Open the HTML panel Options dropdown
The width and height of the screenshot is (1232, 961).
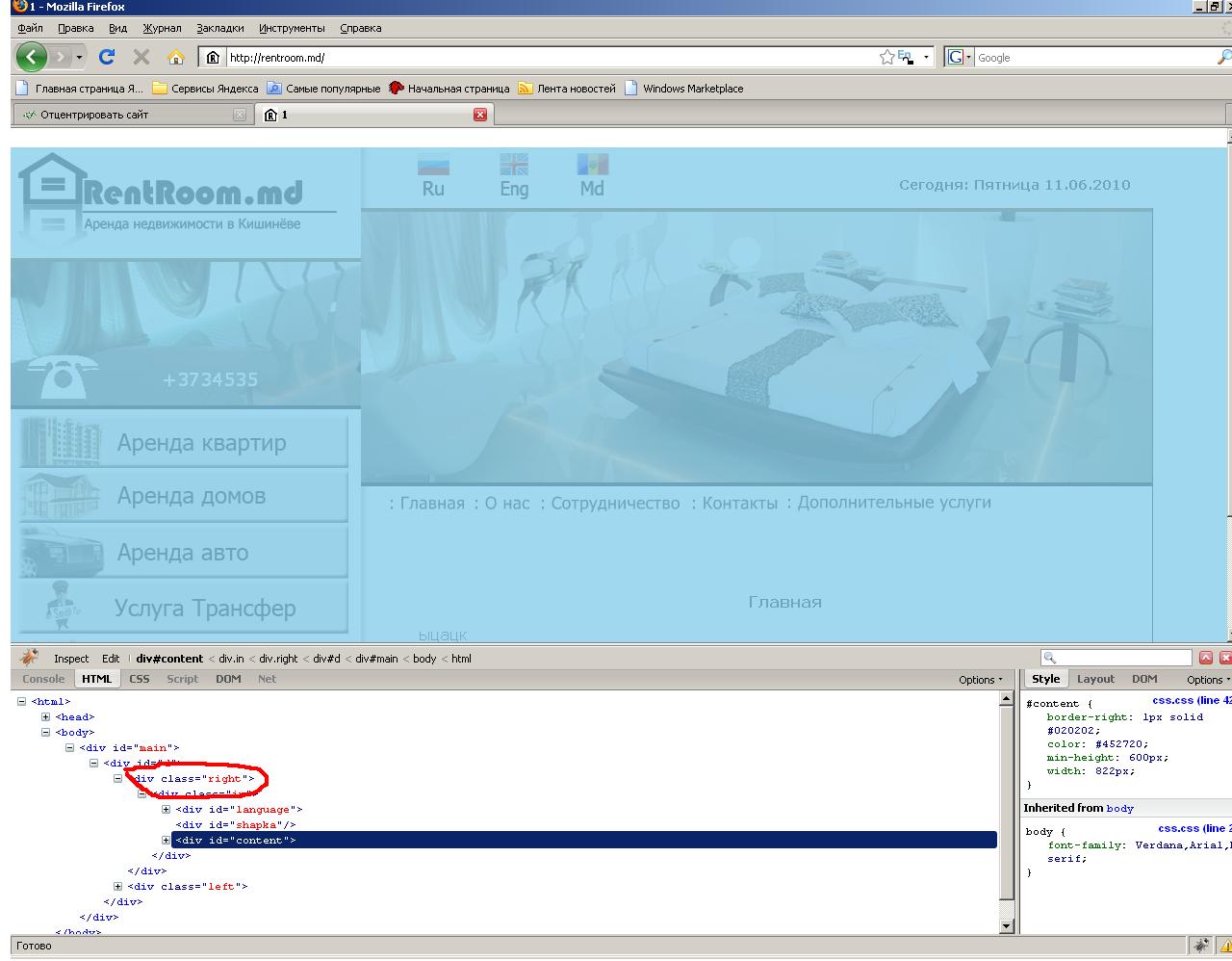980,680
